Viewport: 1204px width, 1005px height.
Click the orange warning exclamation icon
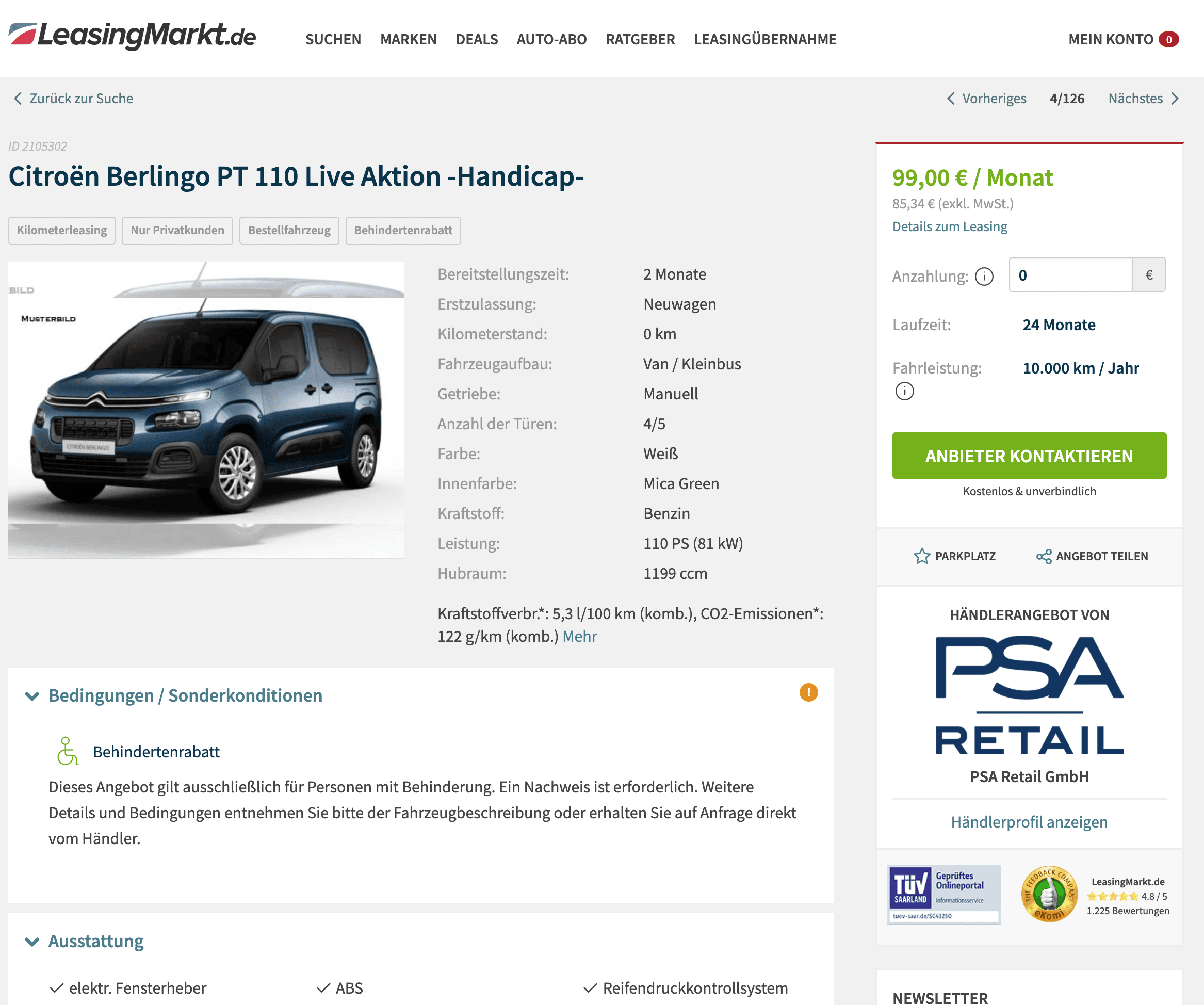click(808, 692)
